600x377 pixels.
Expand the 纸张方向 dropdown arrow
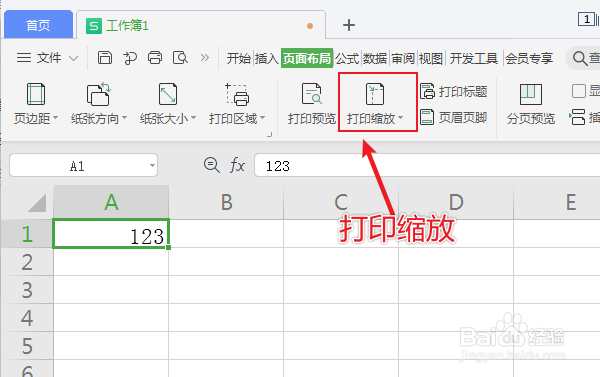(124, 118)
